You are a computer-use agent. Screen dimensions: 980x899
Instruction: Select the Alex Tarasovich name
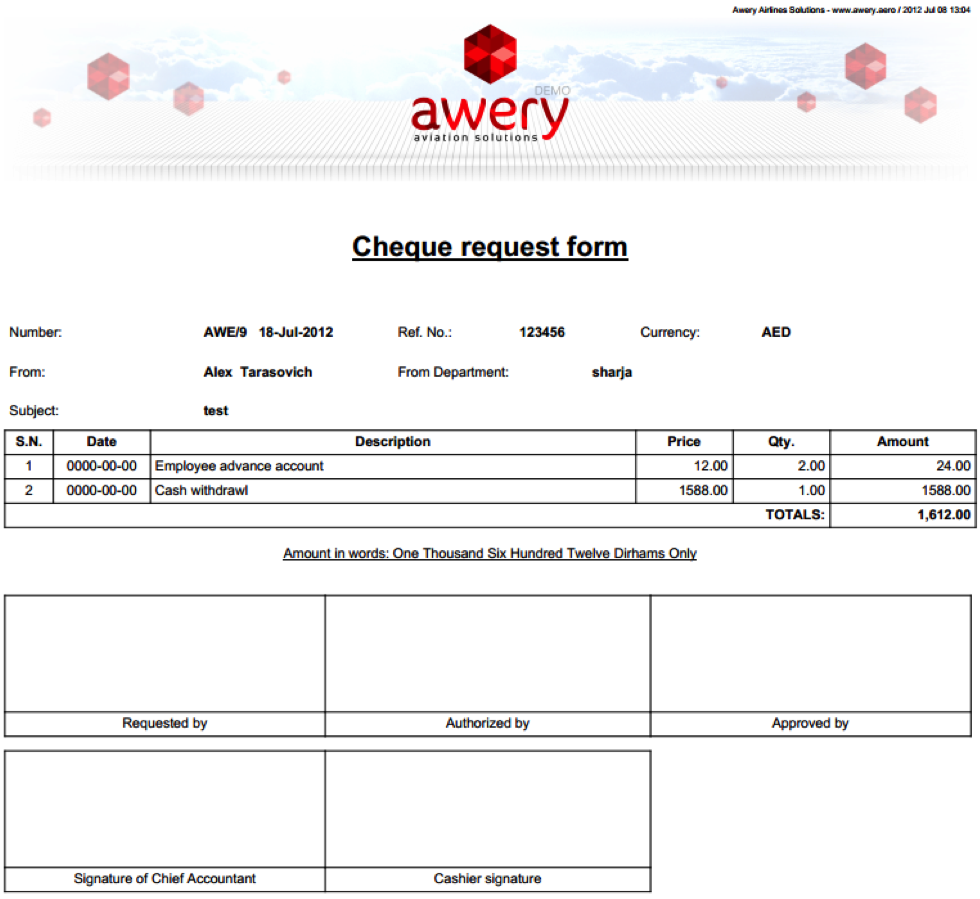258,372
